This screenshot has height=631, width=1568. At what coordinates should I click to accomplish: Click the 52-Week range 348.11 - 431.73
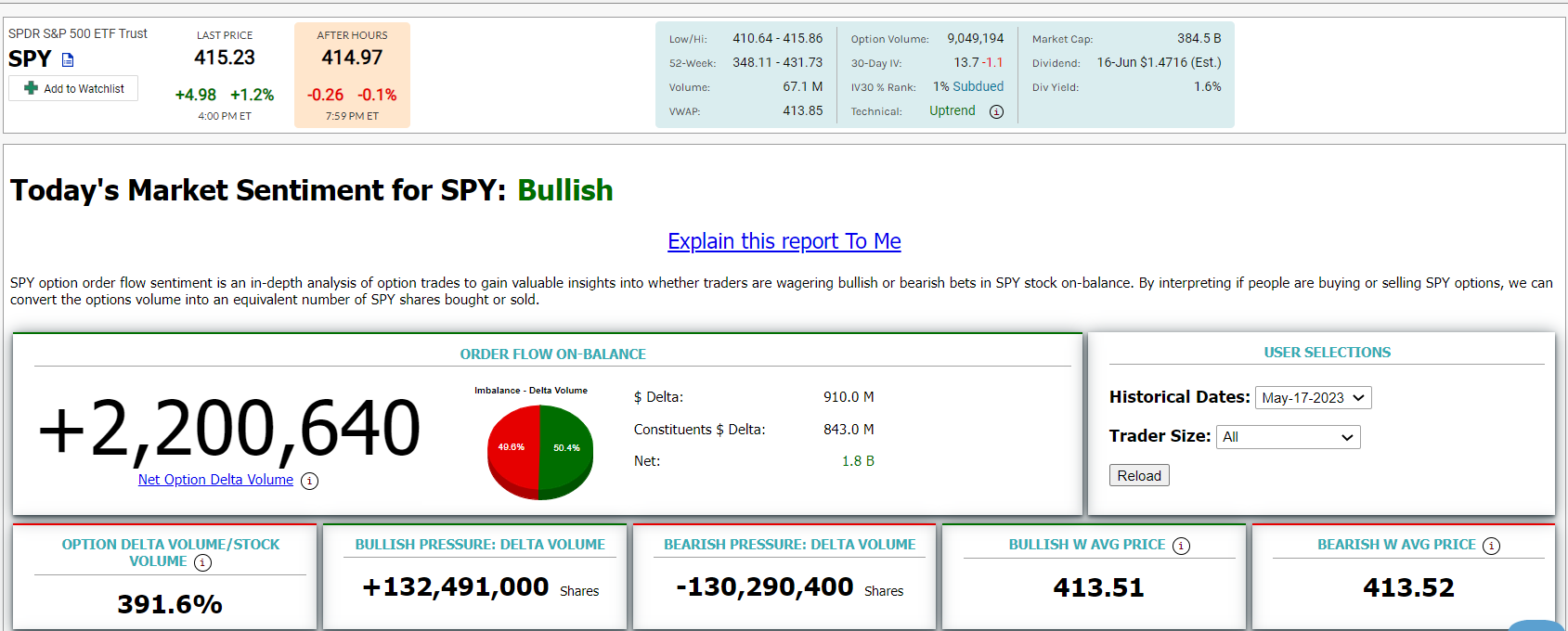point(778,62)
